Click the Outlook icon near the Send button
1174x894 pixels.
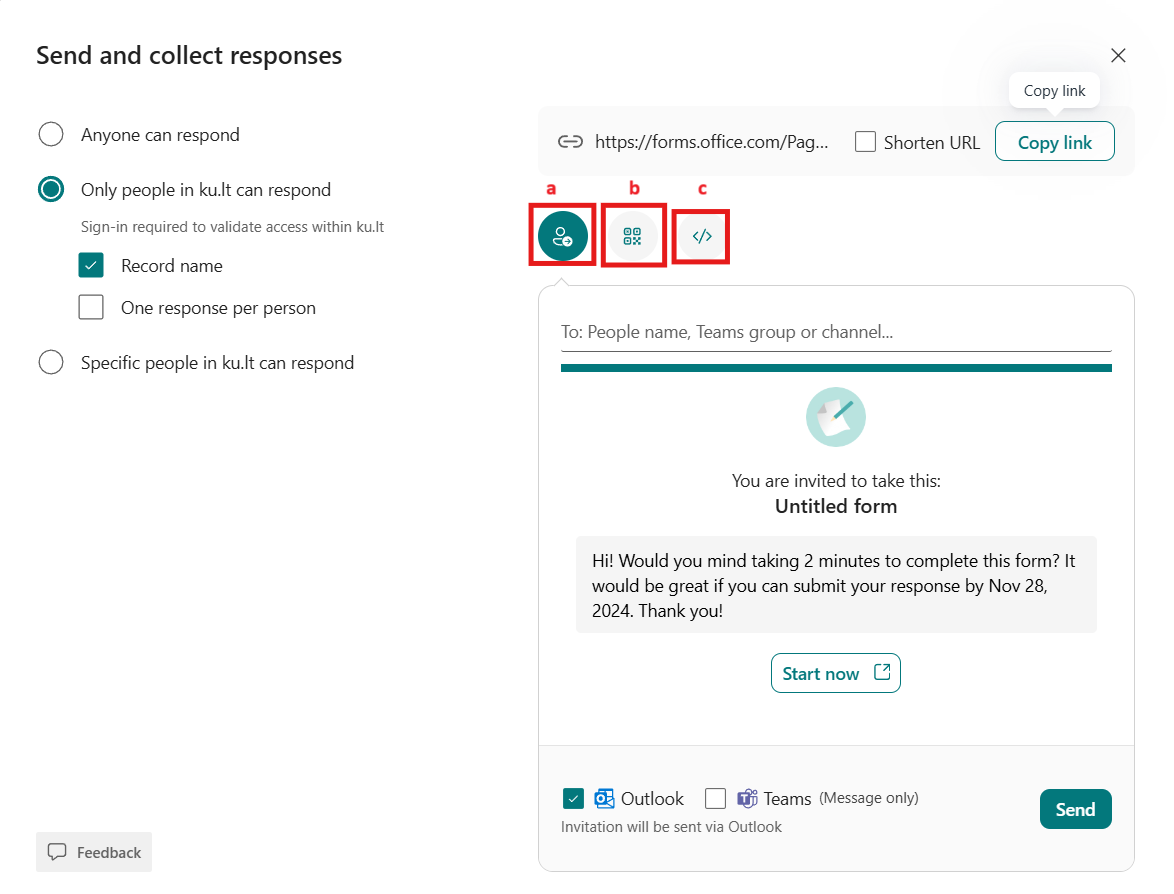pos(604,798)
